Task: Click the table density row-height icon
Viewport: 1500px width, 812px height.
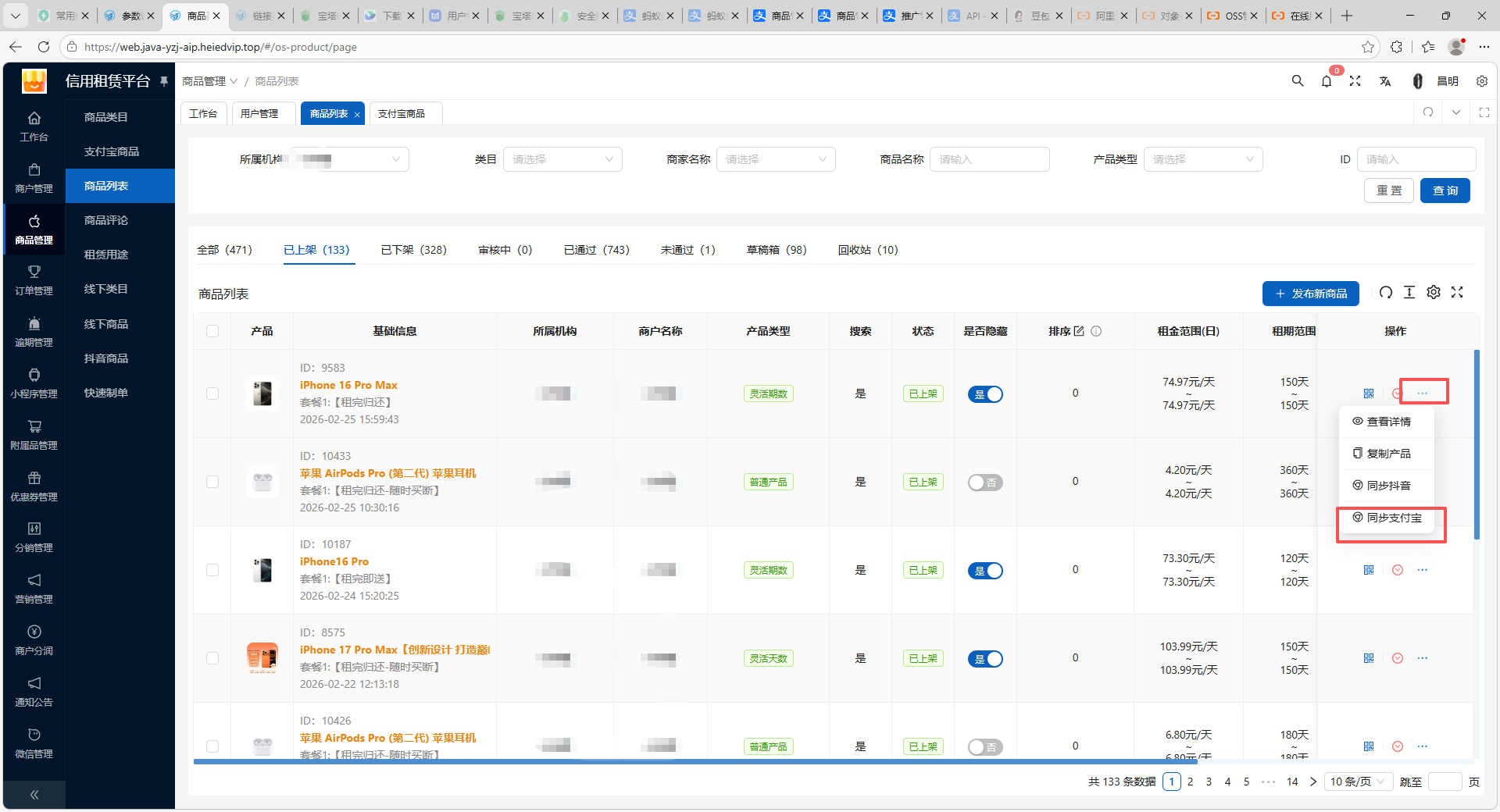Action: (x=1409, y=292)
